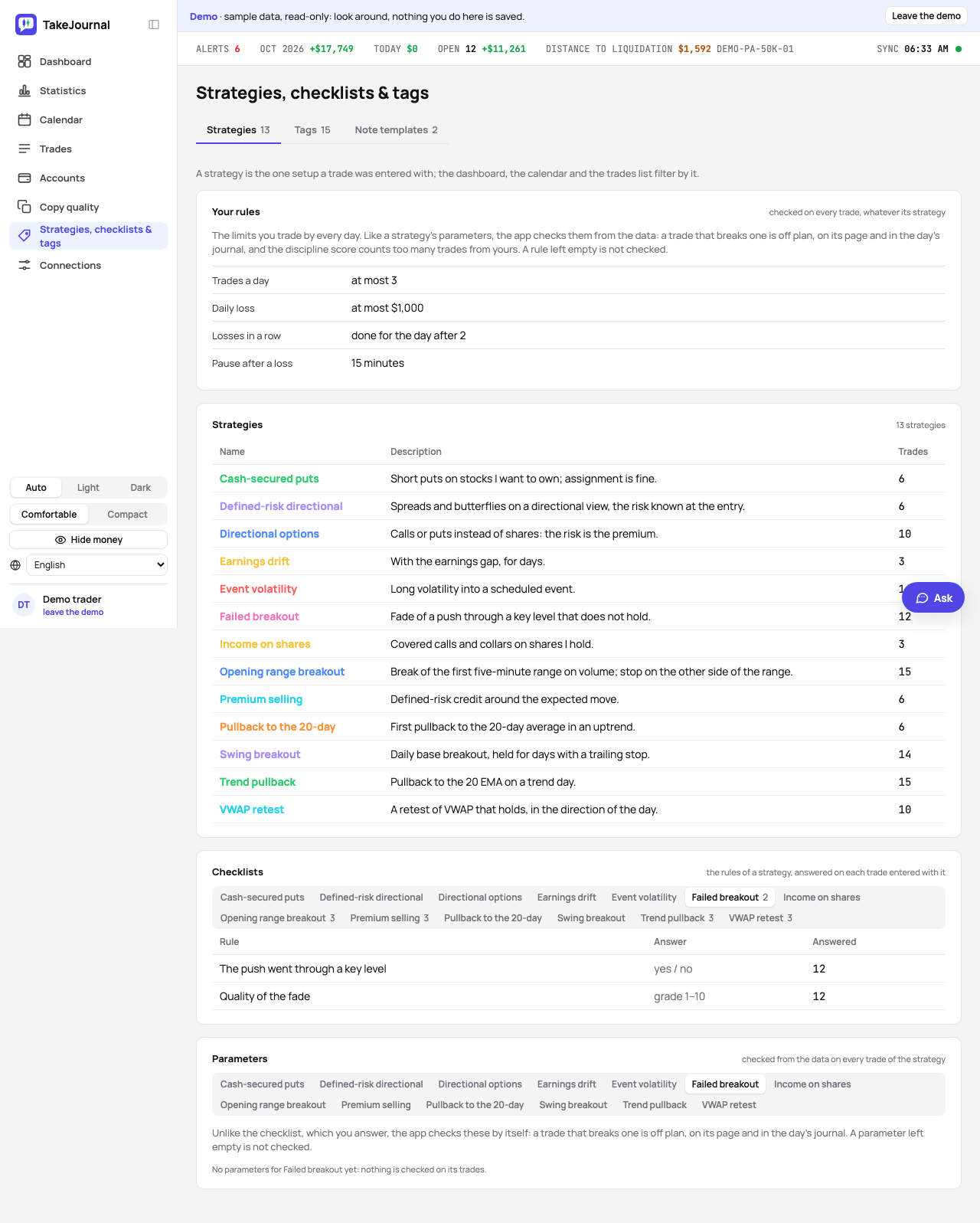Click the TakeJournal logo icon
980x1223 pixels.
(26, 25)
